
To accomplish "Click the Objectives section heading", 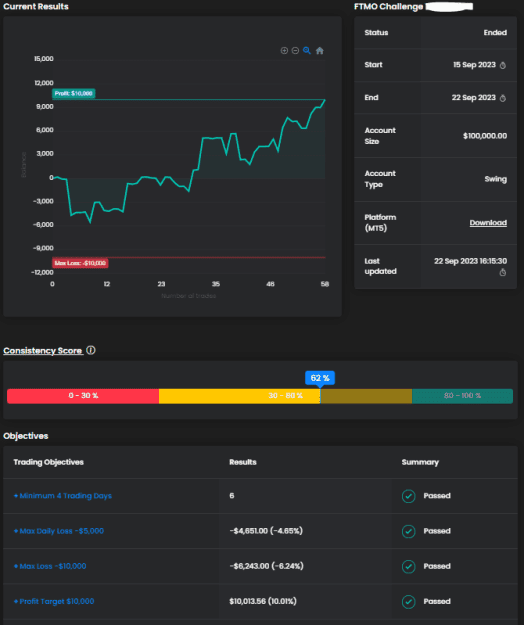I will tap(26, 436).
